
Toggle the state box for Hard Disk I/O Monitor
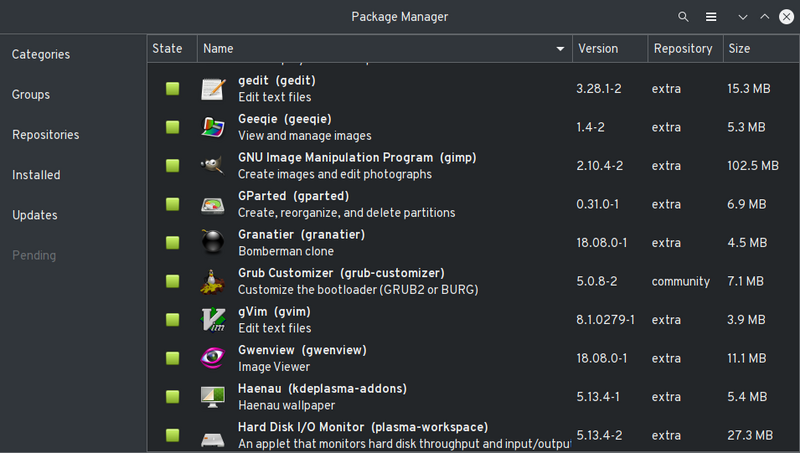(x=172, y=435)
